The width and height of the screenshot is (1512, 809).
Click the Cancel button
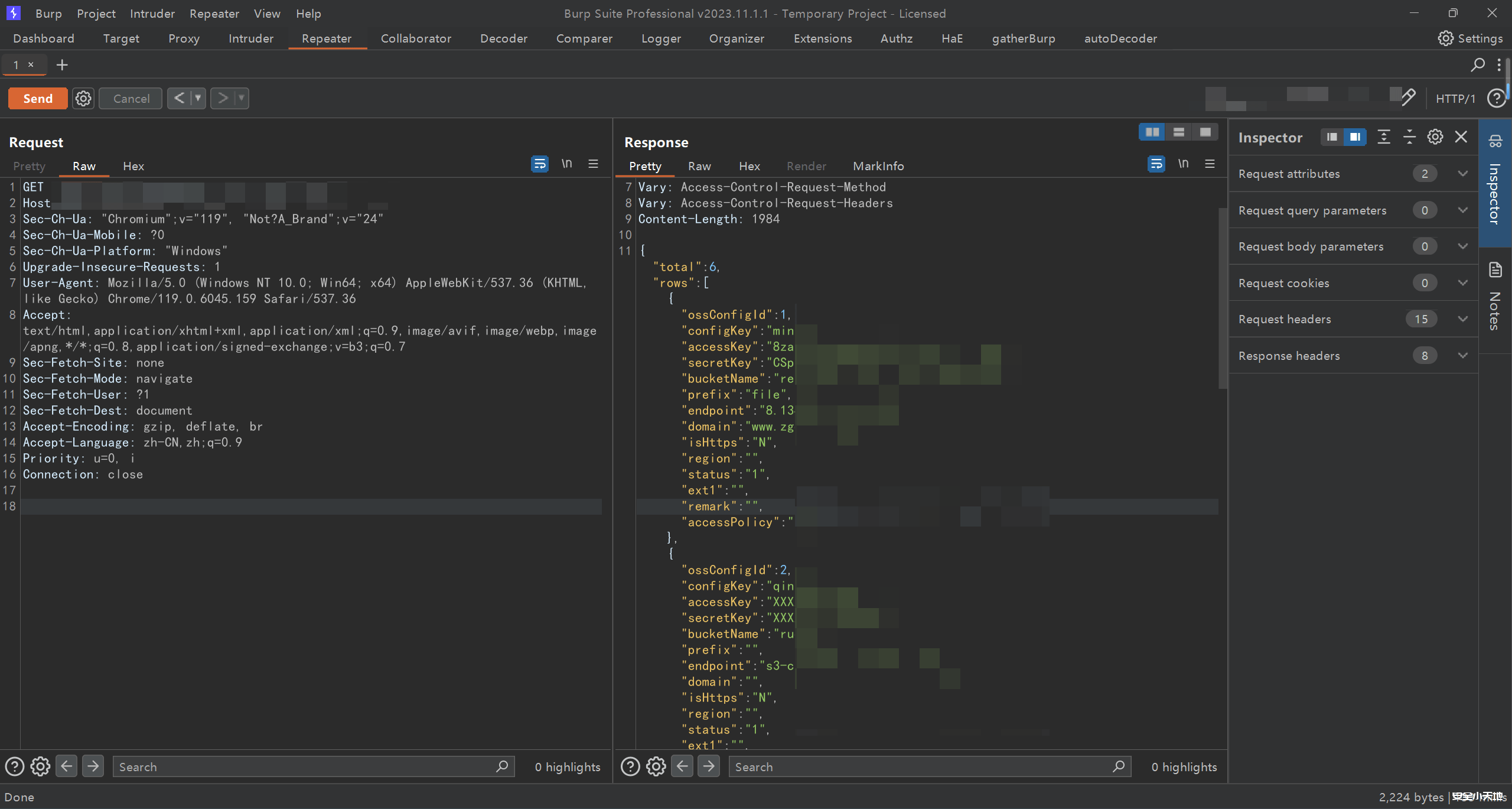[x=131, y=98]
